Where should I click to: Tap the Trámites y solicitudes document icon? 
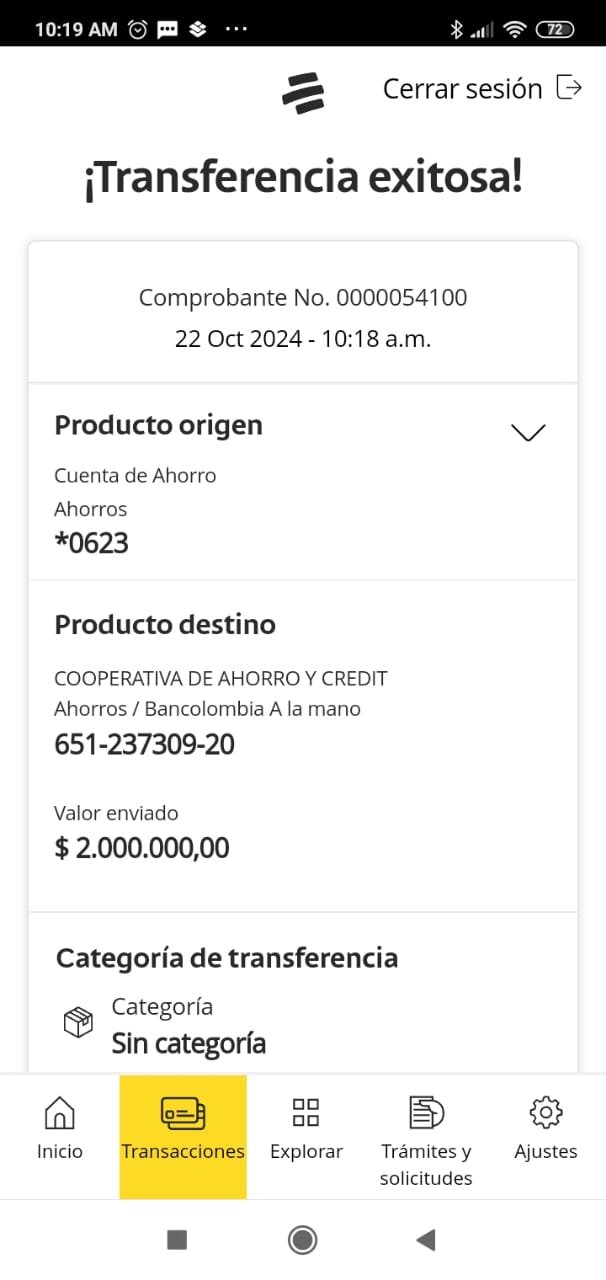426,1112
